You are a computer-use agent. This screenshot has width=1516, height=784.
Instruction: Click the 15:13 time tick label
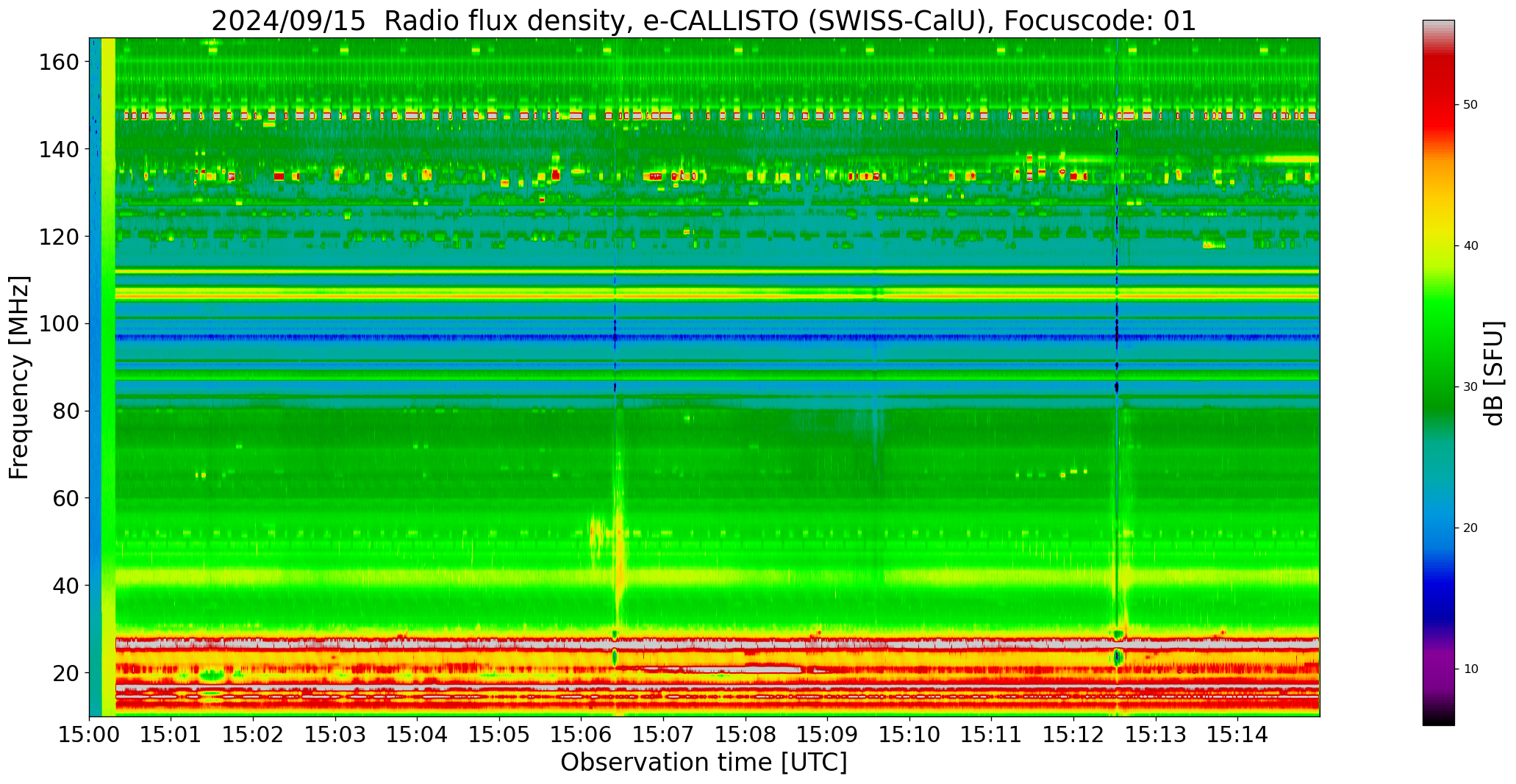coord(1155,734)
